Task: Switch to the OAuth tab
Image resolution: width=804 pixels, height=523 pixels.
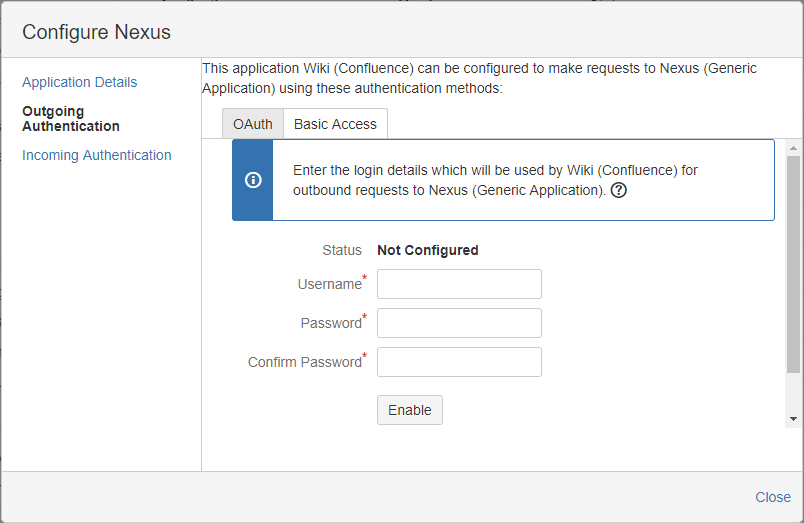Action: tap(253, 124)
